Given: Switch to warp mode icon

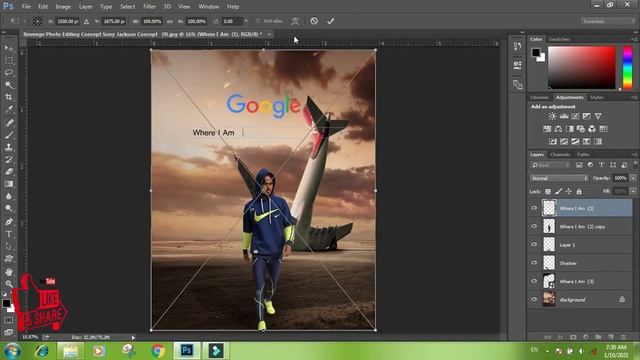Looking at the screenshot, I should (295, 21).
